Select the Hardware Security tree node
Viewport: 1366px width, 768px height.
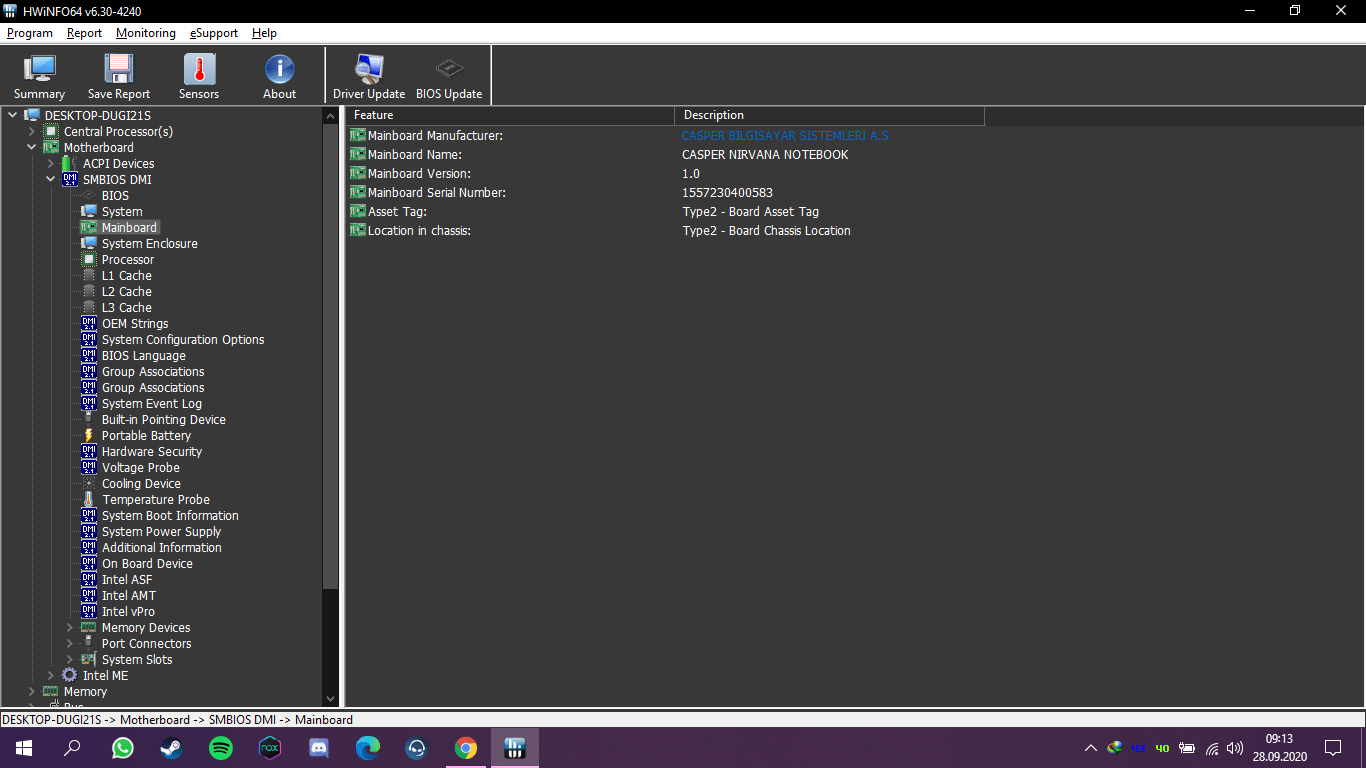click(152, 452)
